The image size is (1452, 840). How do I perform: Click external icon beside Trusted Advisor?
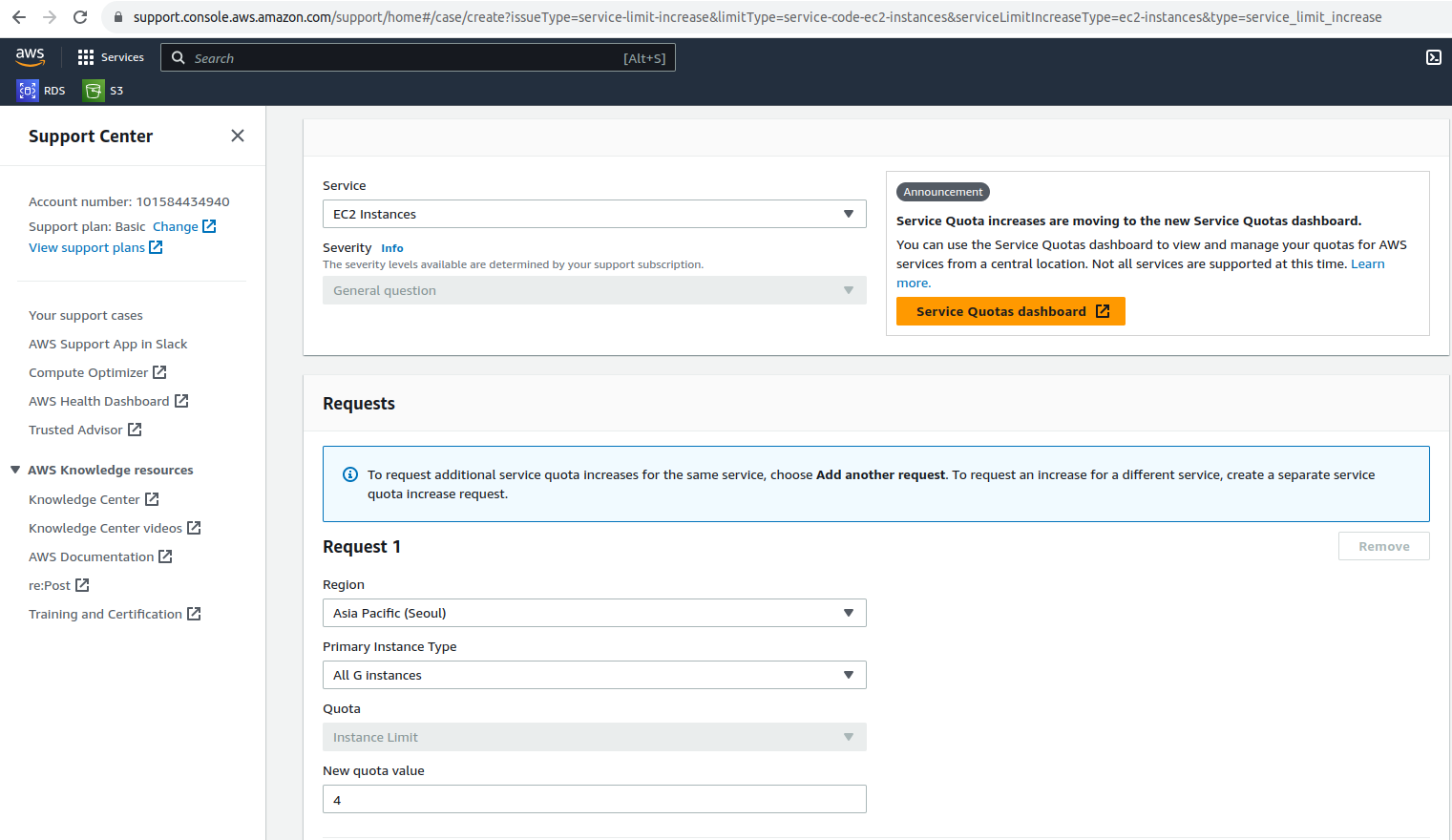135,430
